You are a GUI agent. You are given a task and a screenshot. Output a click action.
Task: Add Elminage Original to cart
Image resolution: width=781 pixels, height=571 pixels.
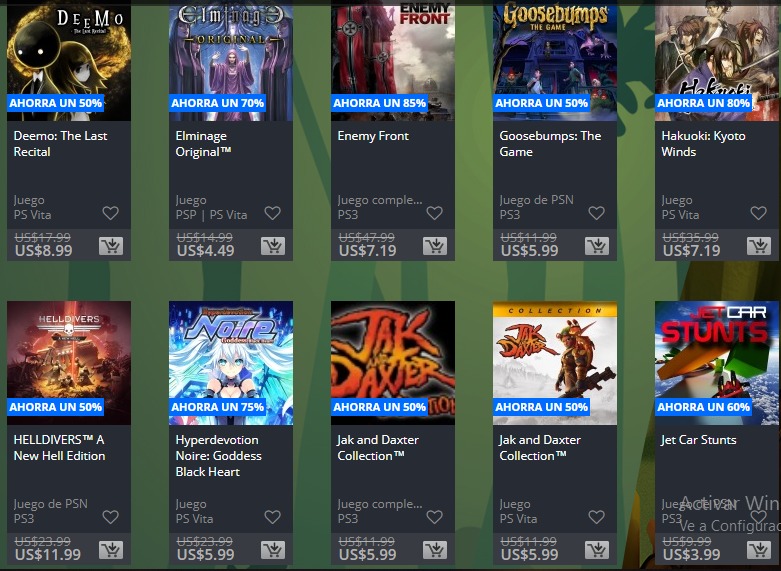(272, 246)
